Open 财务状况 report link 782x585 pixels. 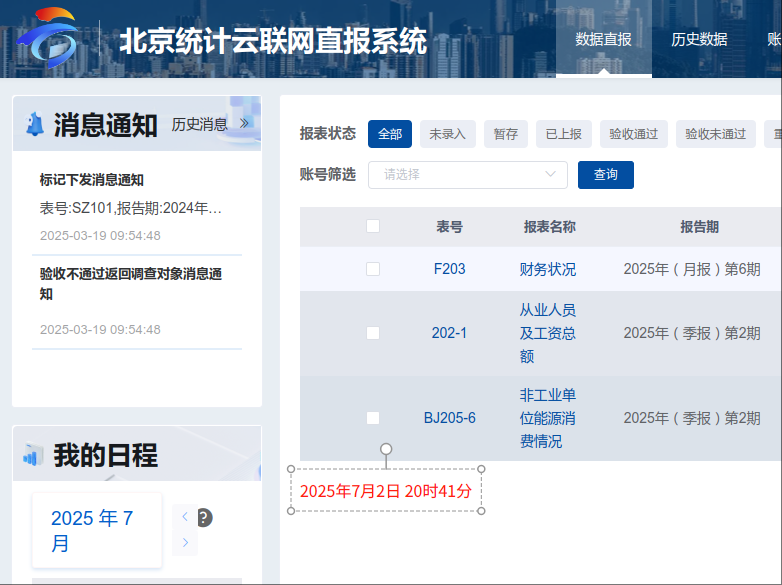pos(548,269)
